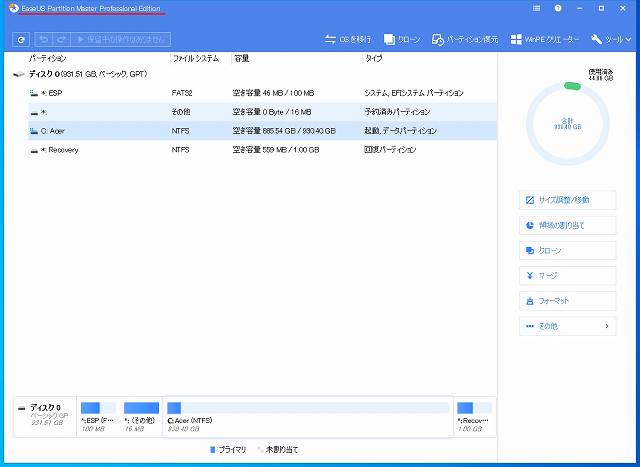The height and width of the screenshot is (467, 640).
Task: Click 'FAT32' in the ESP row
Action: pos(182,93)
